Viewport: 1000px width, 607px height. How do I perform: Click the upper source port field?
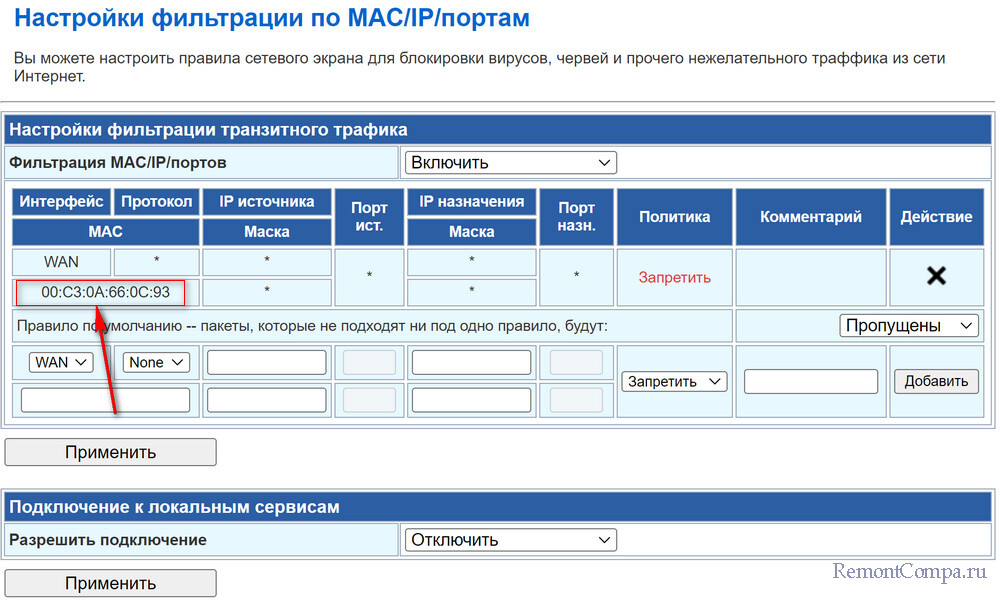point(369,362)
